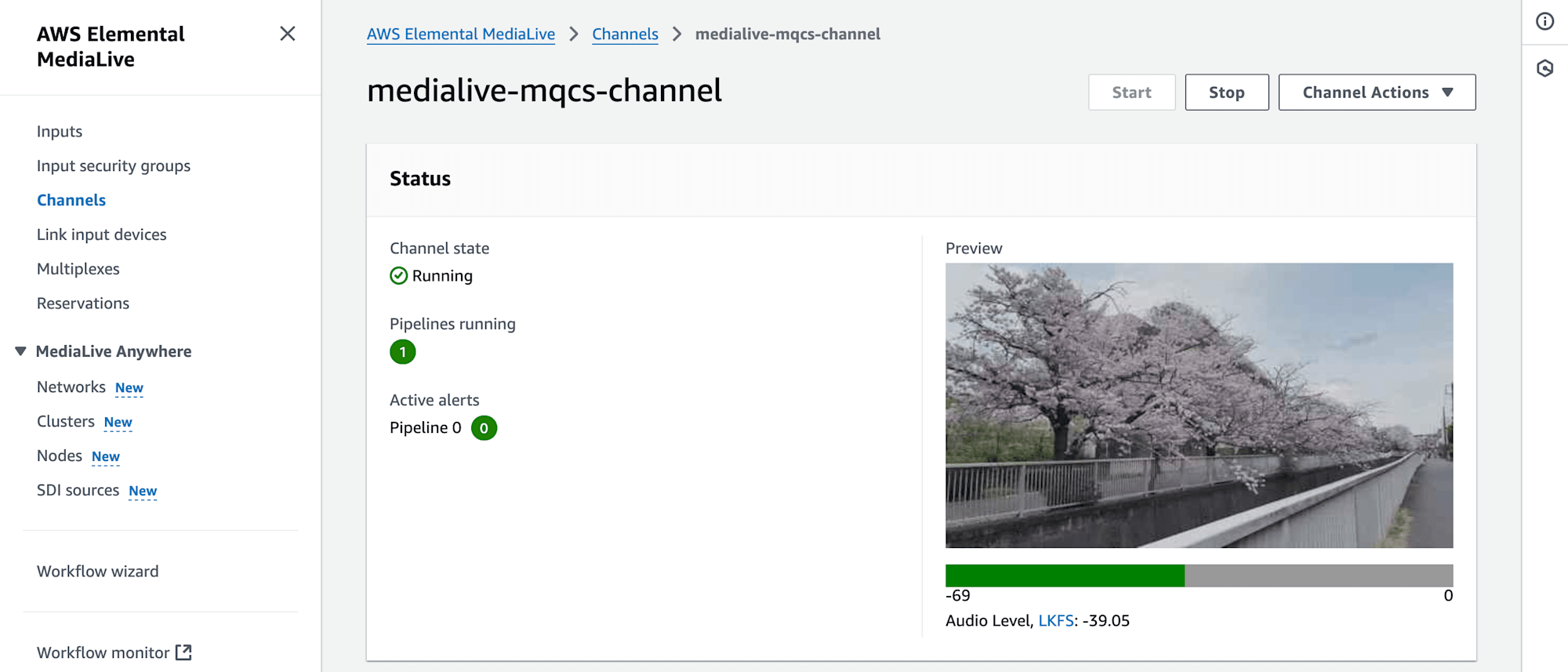Image resolution: width=1568 pixels, height=672 pixels.
Task: Stop the running channel
Action: pyautogui.click(x=1227, y=92)
